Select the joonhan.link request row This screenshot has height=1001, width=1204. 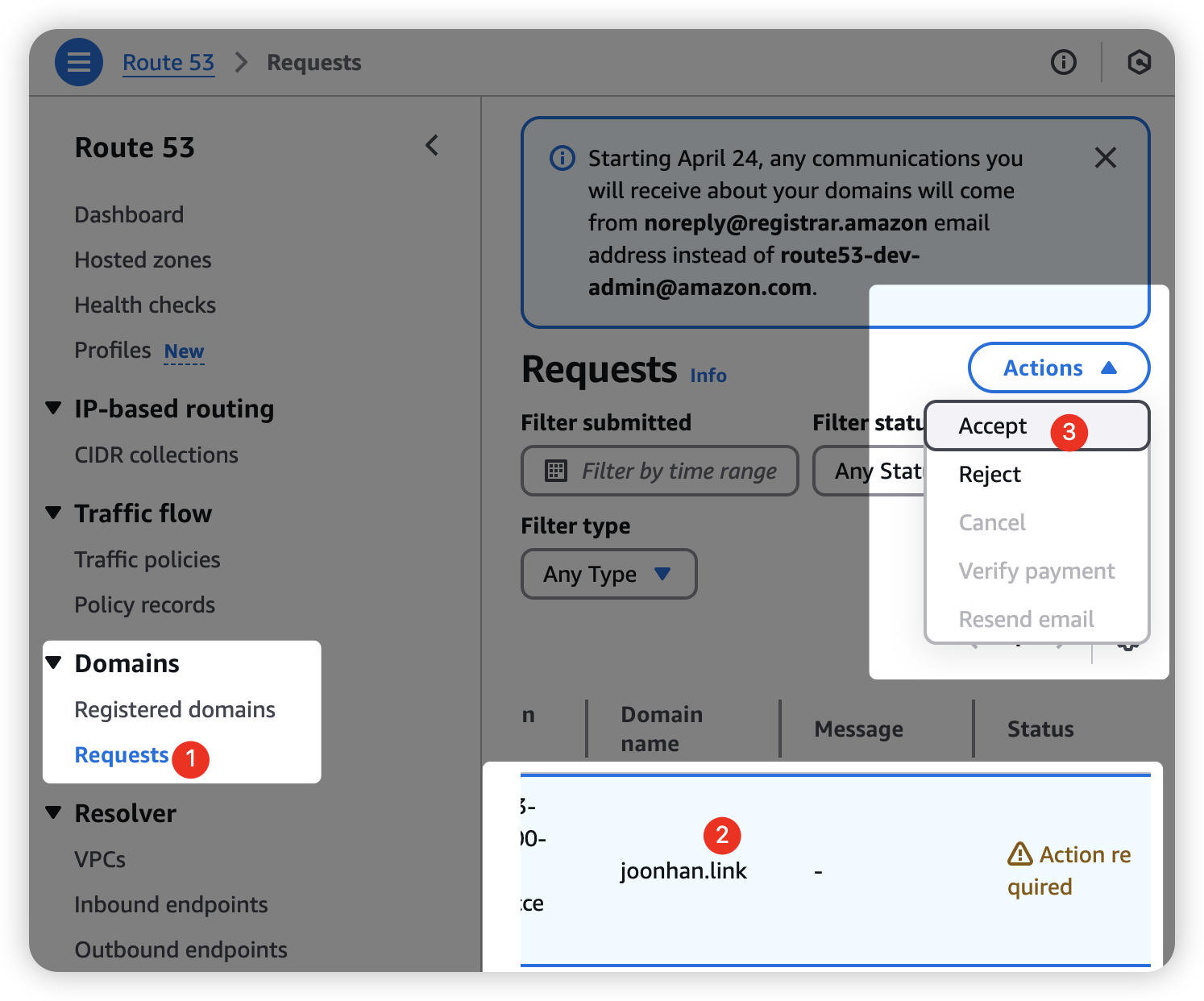tap(683, 870)
